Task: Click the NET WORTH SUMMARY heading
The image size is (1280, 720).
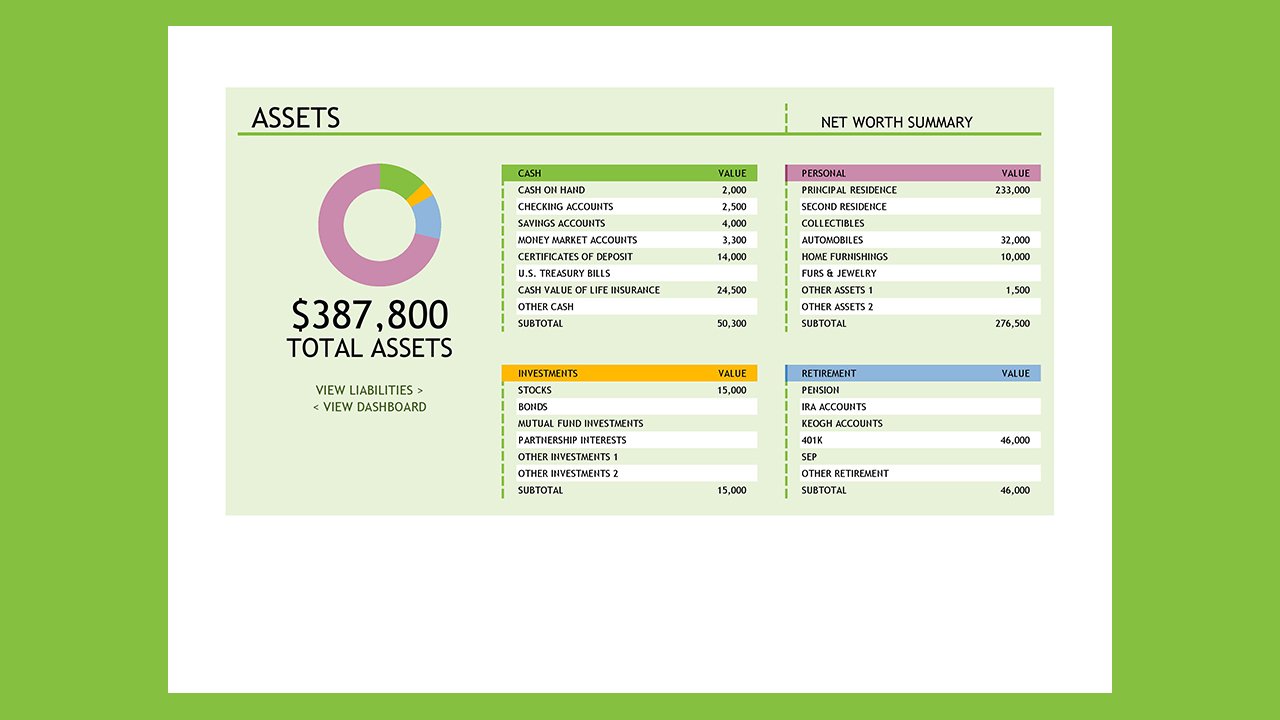Action: pyautogui.click(x=895, y=122)
